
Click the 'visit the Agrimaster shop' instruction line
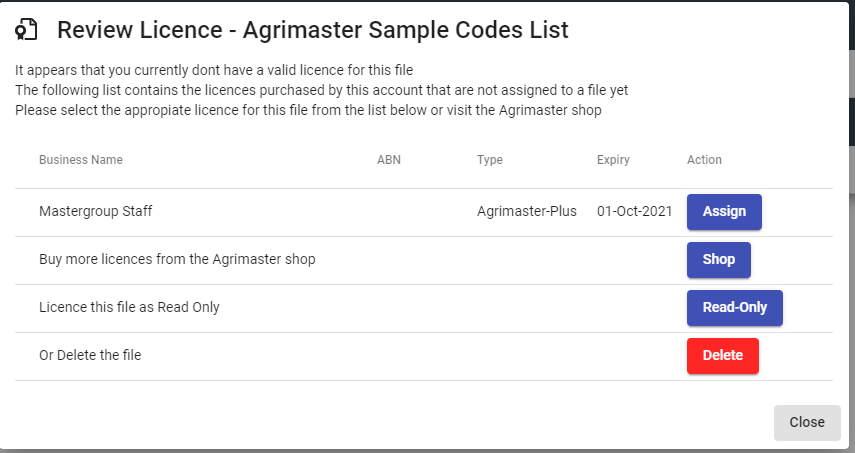tap(308, 110)
